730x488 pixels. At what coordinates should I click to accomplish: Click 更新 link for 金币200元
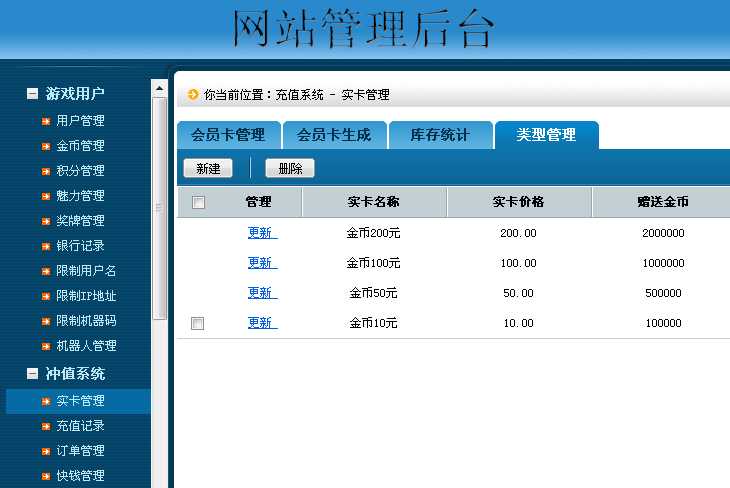tap(263, 232)
